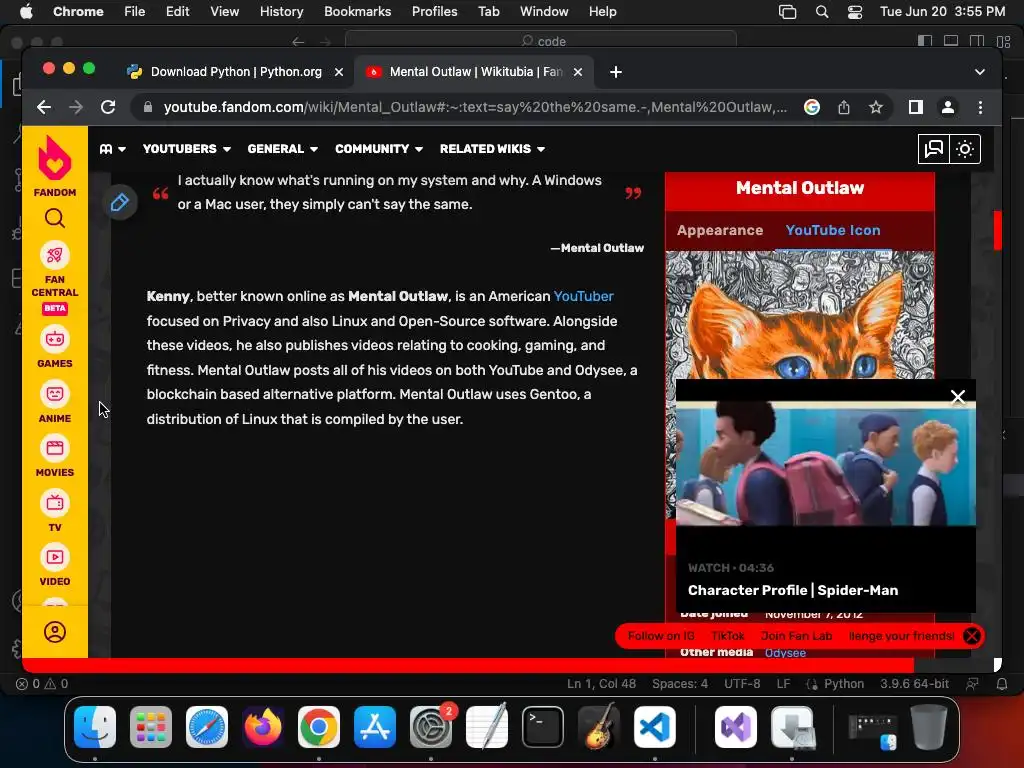
Task: Switch to the Download Python tab
Action: [x=235, y=72]
